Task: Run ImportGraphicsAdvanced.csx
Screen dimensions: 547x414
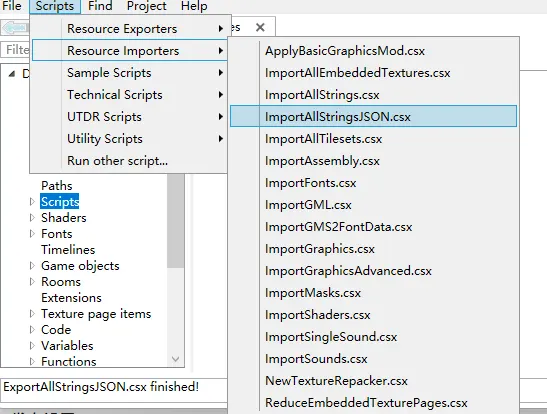Action: [373, 271]
